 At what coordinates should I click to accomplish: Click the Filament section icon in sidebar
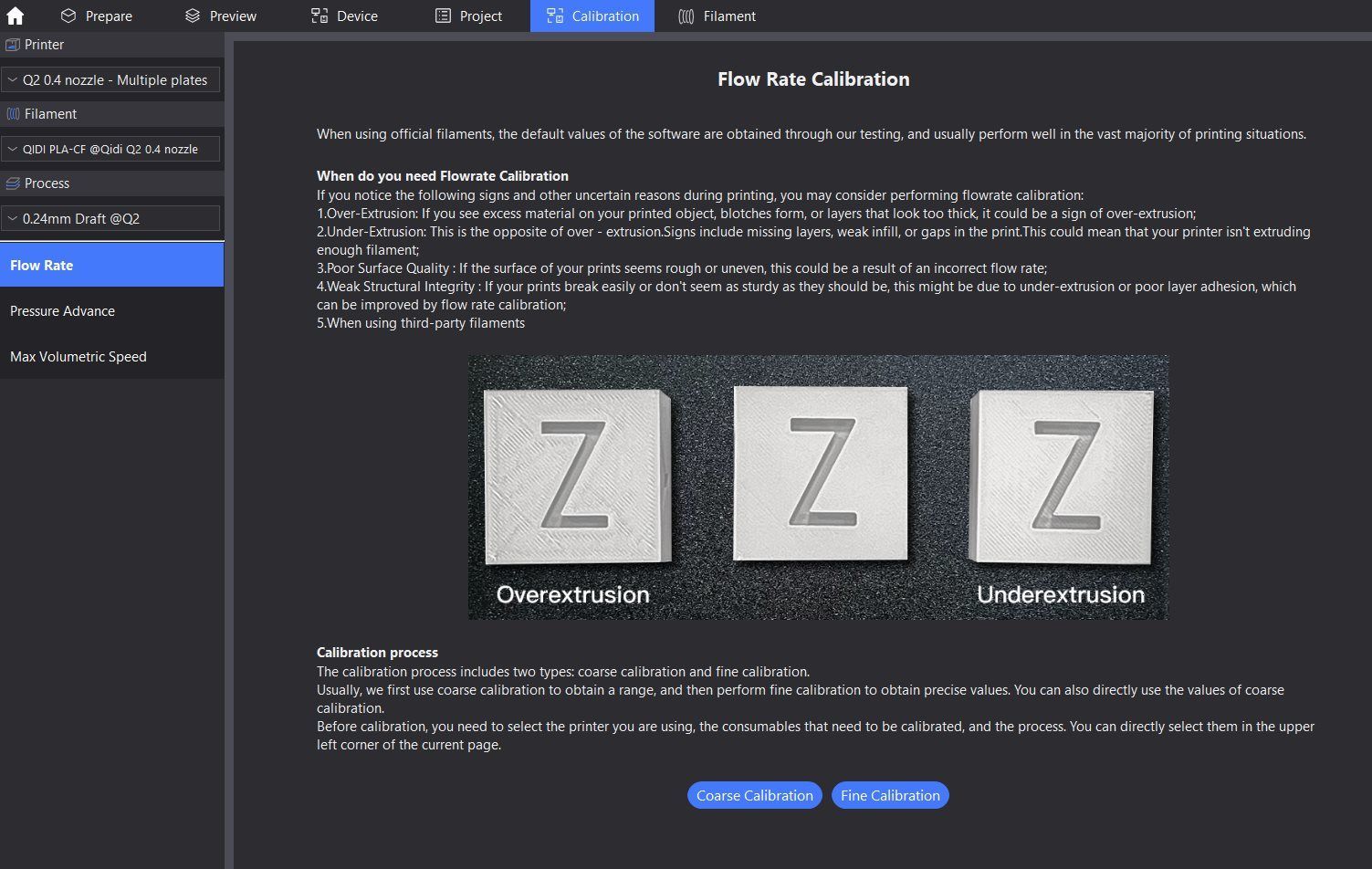tap(13, 114)
